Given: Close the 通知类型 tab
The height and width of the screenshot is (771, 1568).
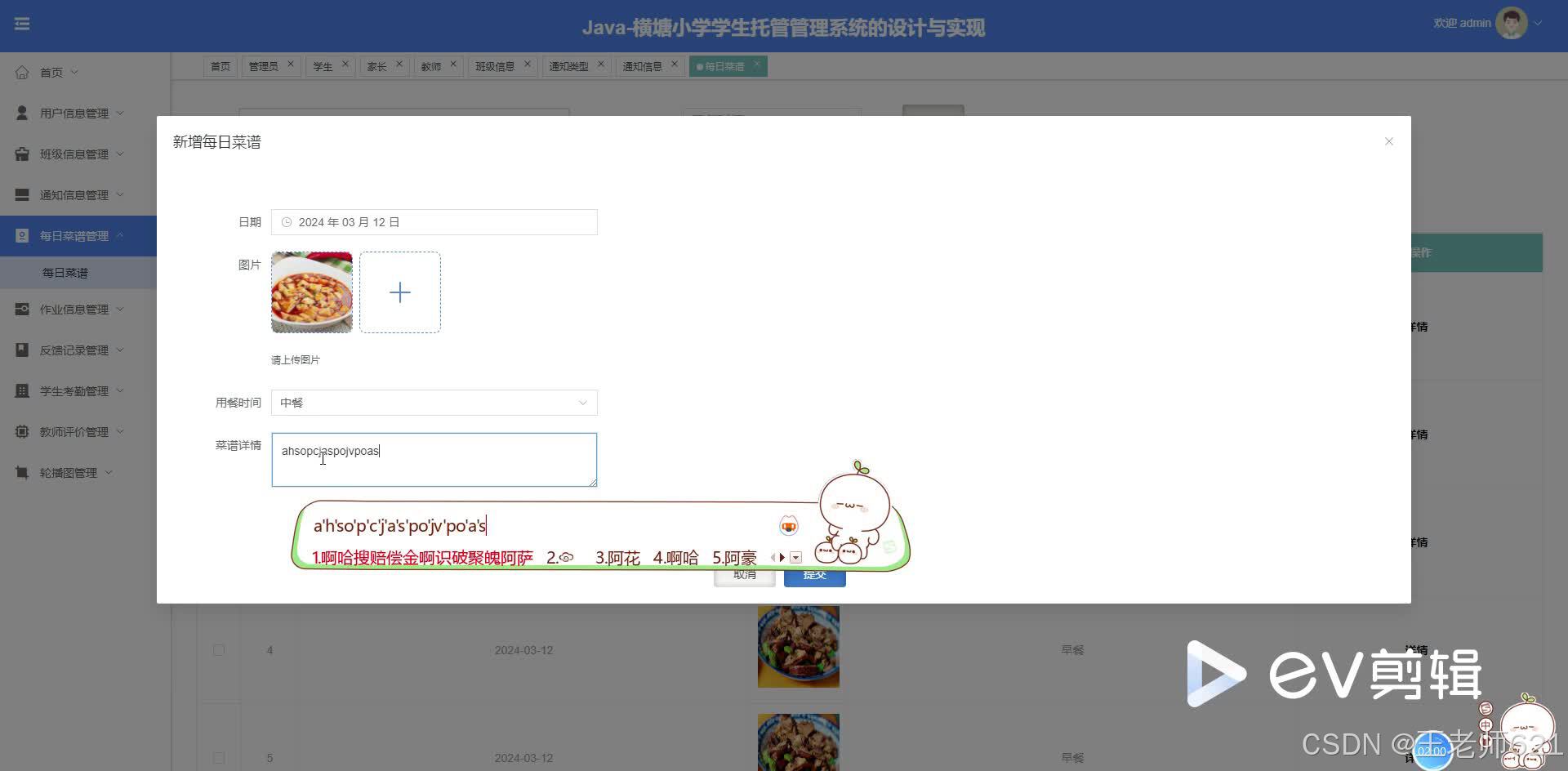Looking at the screenshot, I should (x=600, y=64).
